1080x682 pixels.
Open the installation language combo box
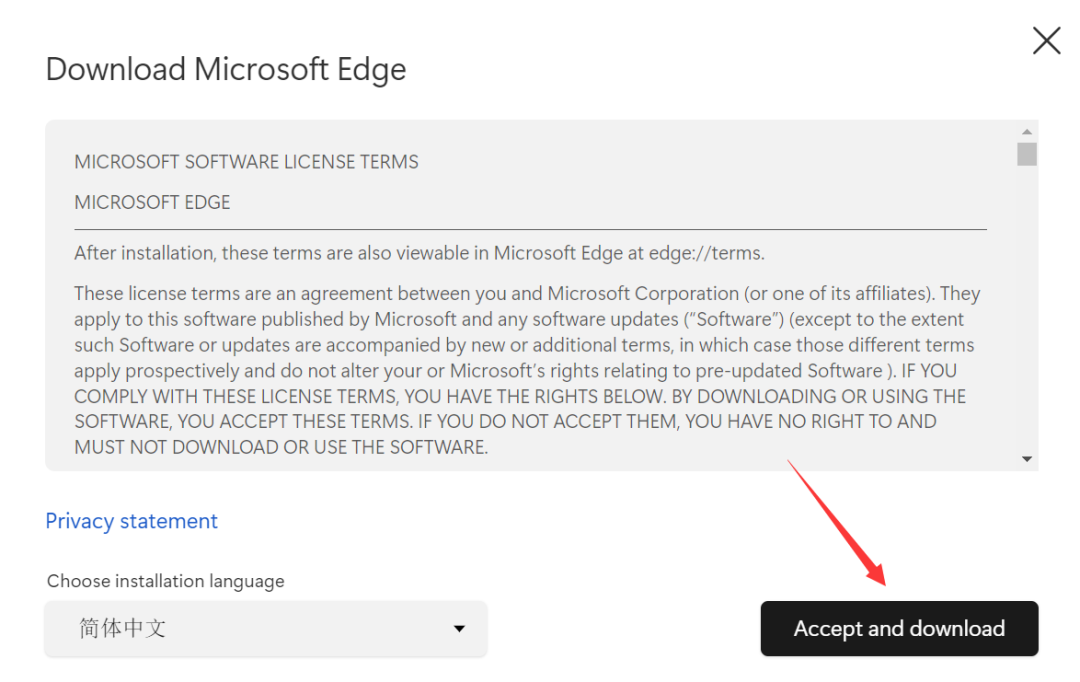(266, 629)
